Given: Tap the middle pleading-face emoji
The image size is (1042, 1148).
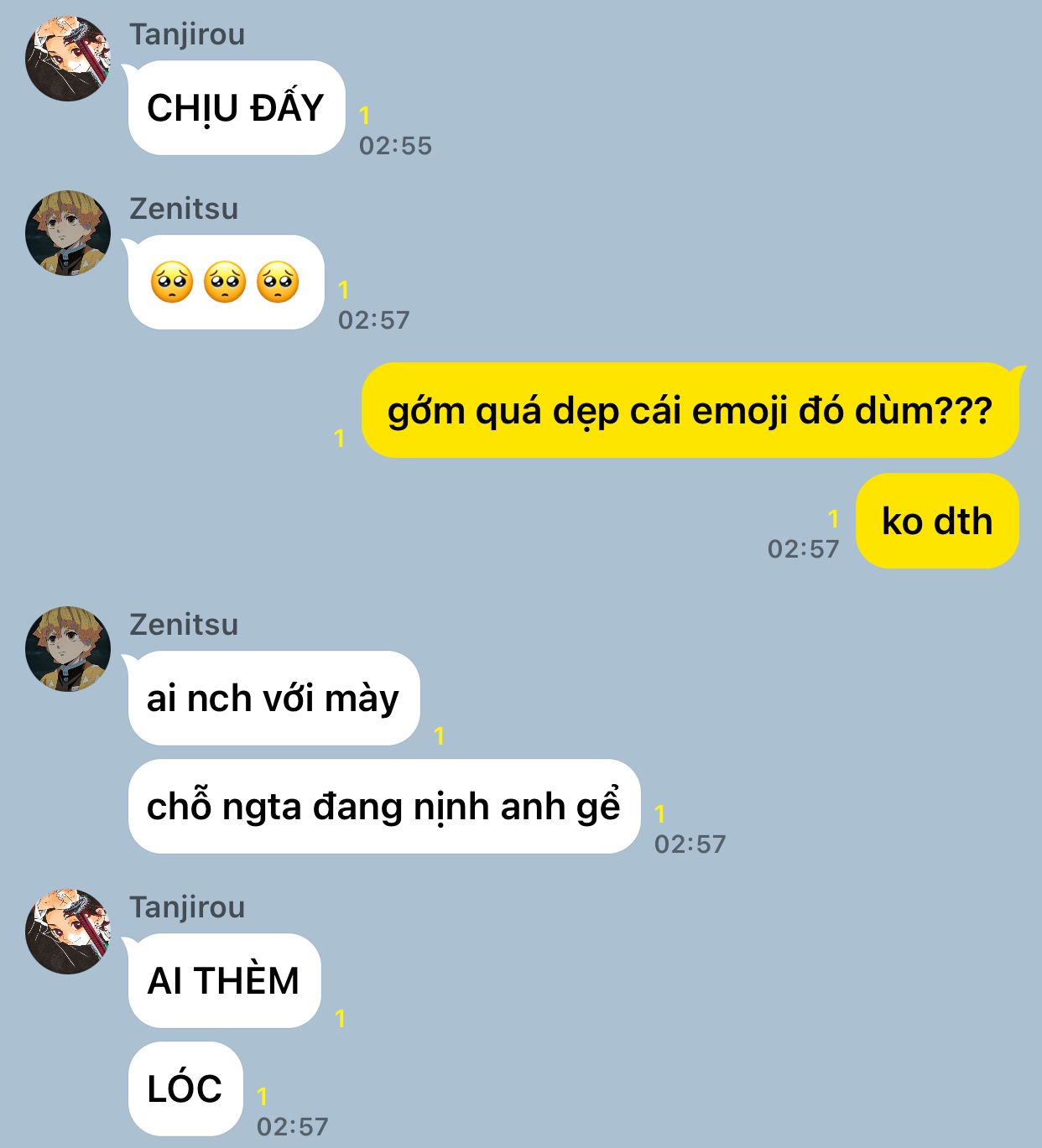Looking at the screenshot, I should pos(225,282).
